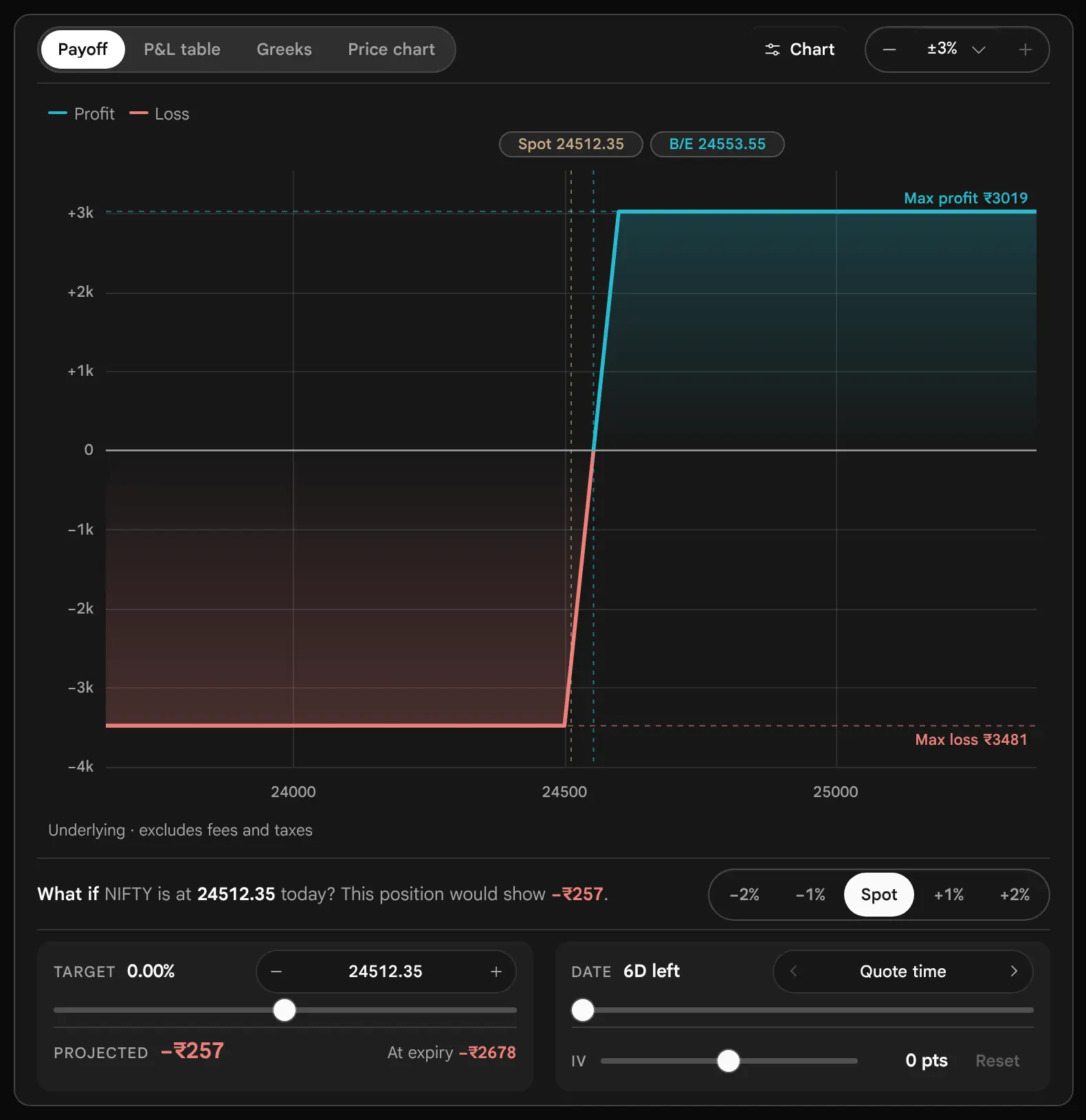
Task: Open the P&L table tab
Action: click(182, 49)
